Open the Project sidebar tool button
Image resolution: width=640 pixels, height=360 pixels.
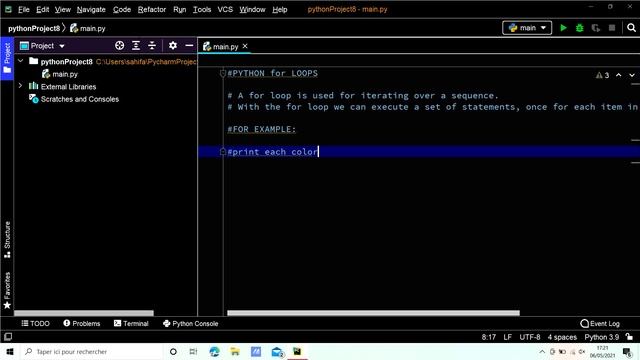[7, 58]
